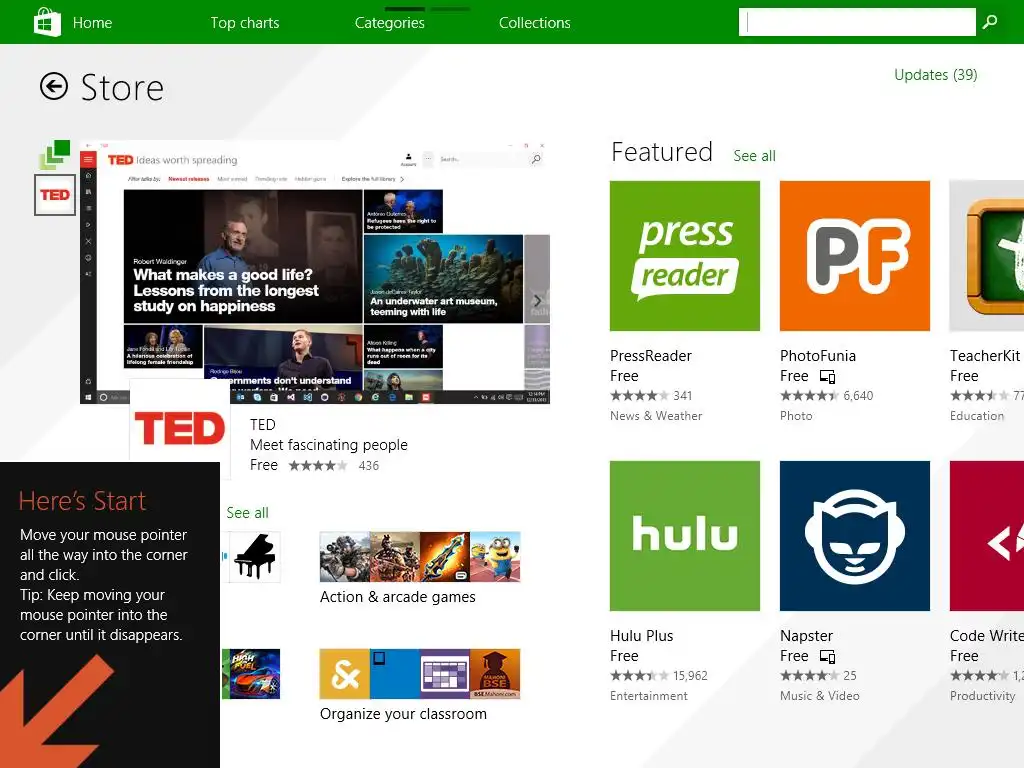Click the News & Weather category text
The height and width of the screenshot is (768, 1024).
pos(656,416)
